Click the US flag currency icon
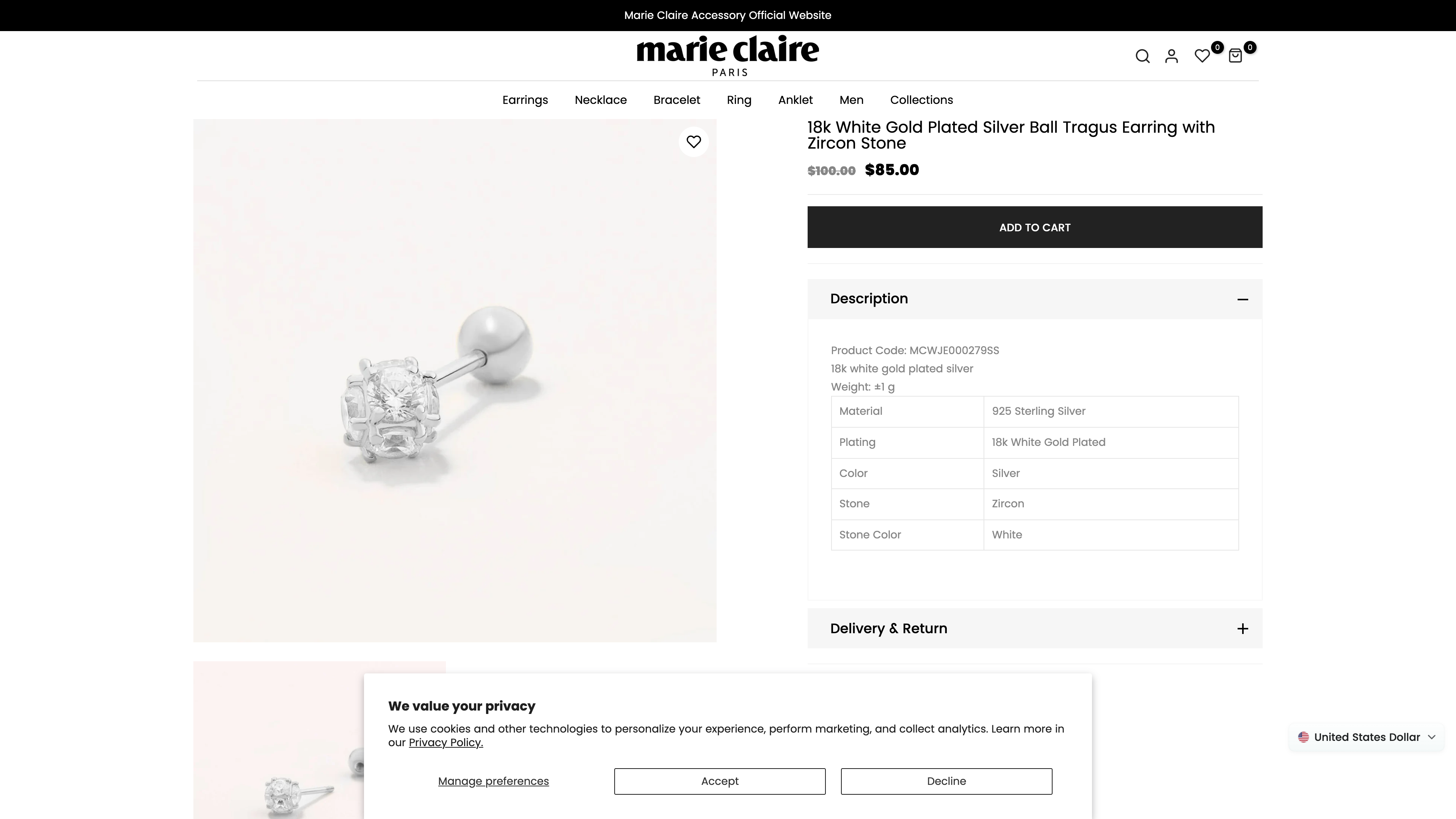This screenshot has height=819, width=1456. (x=1304, y=737)
